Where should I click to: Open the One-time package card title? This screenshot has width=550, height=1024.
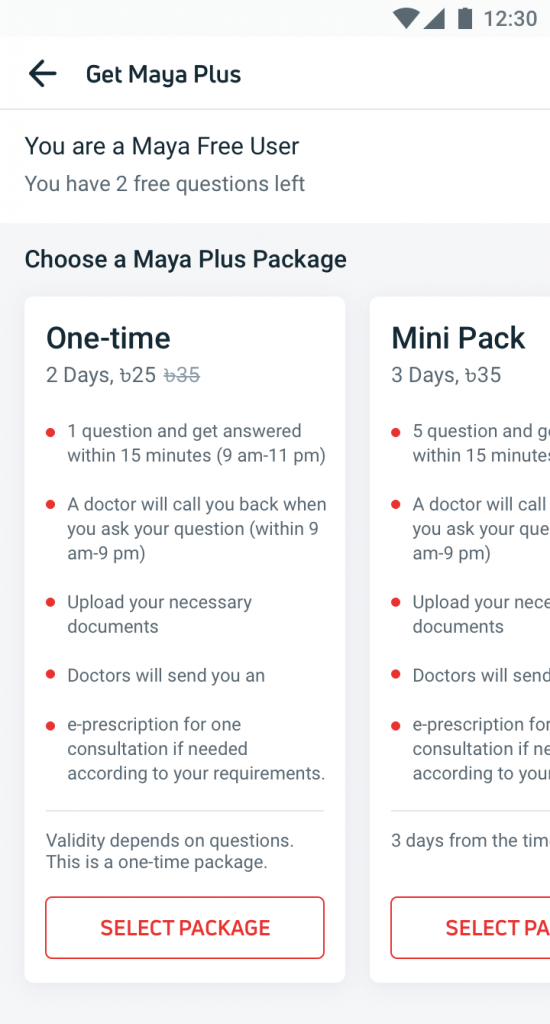click(x=108, y=338)
